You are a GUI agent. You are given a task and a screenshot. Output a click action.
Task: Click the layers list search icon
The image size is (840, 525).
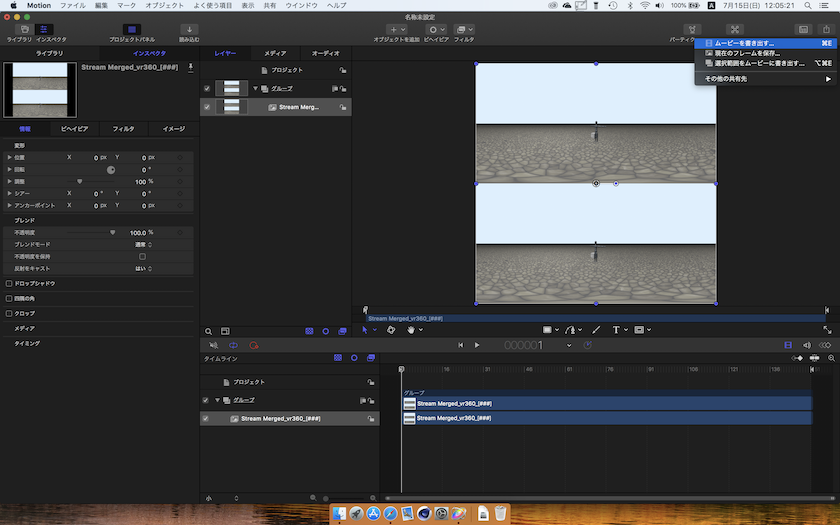pos(208,332)
